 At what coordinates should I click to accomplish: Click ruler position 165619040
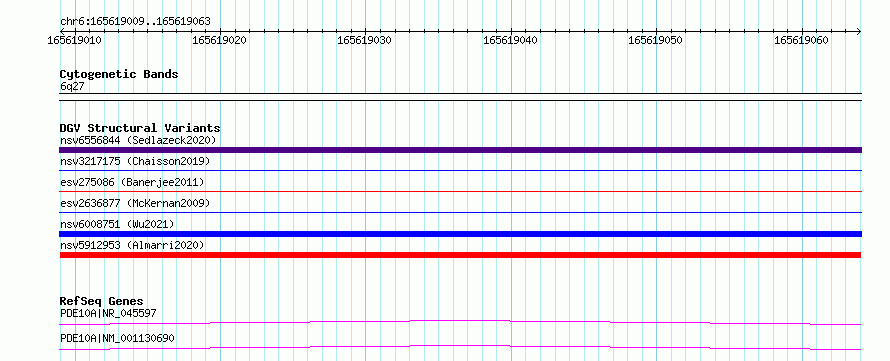510,41
